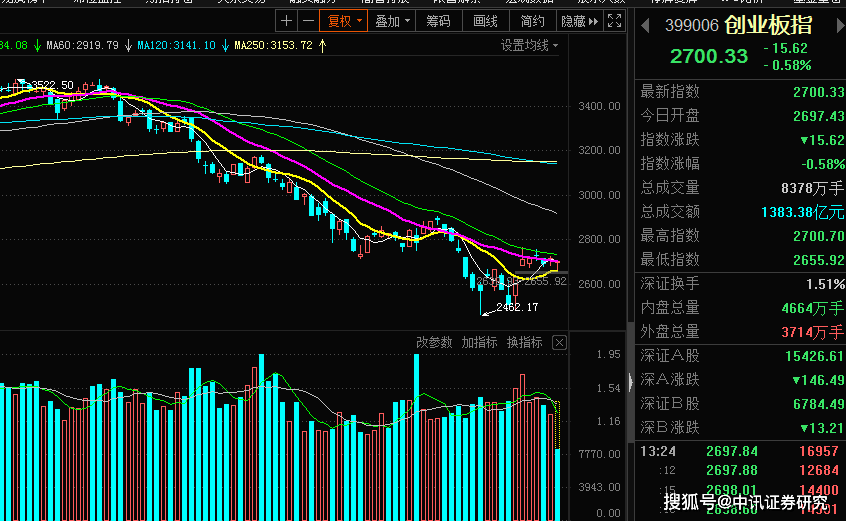Close the volume indicator panel
846x521 pixels.
[x=560, y=342]
